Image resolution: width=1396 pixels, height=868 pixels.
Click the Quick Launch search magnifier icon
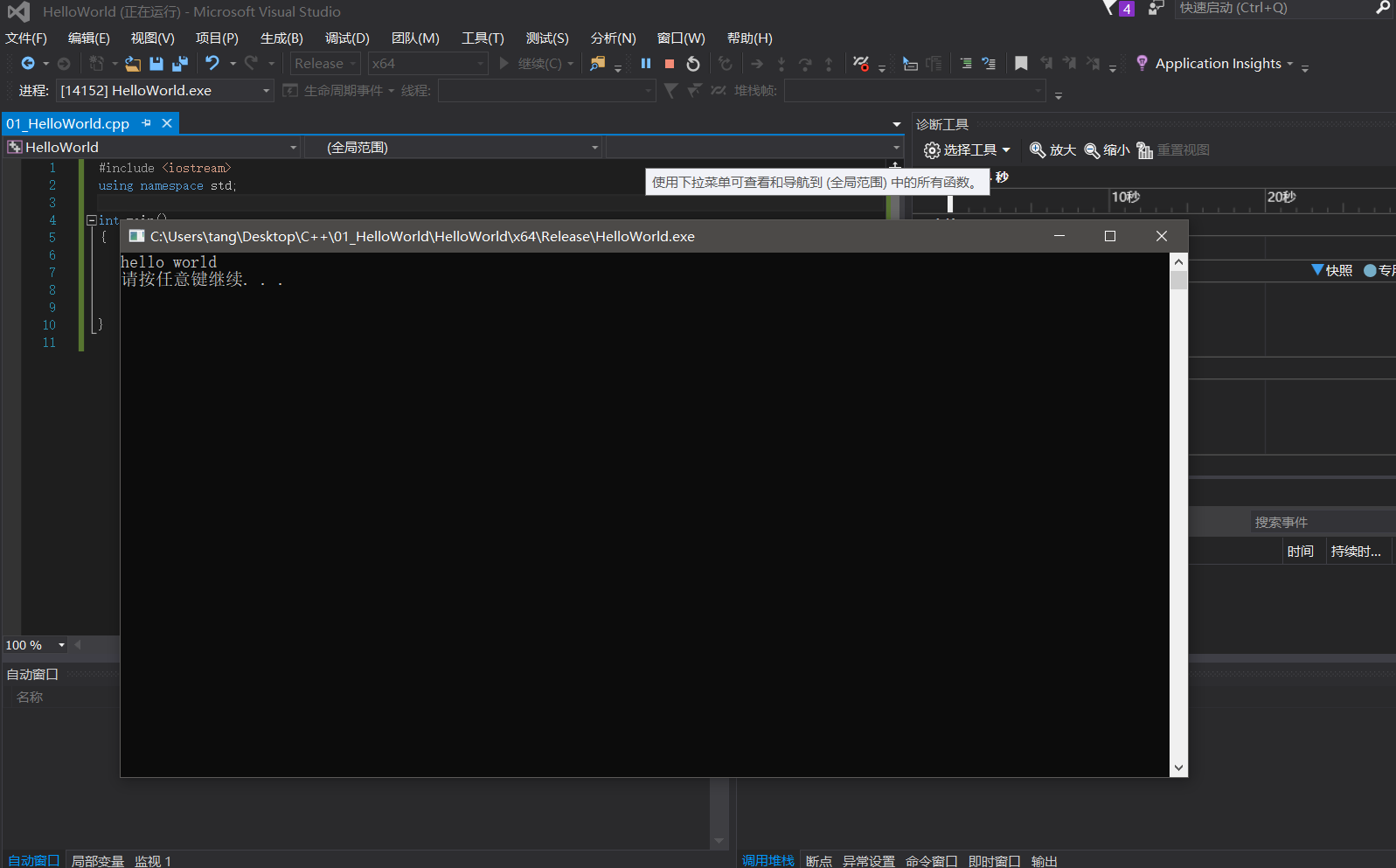pyautogui.click(x=1383, y=8)
